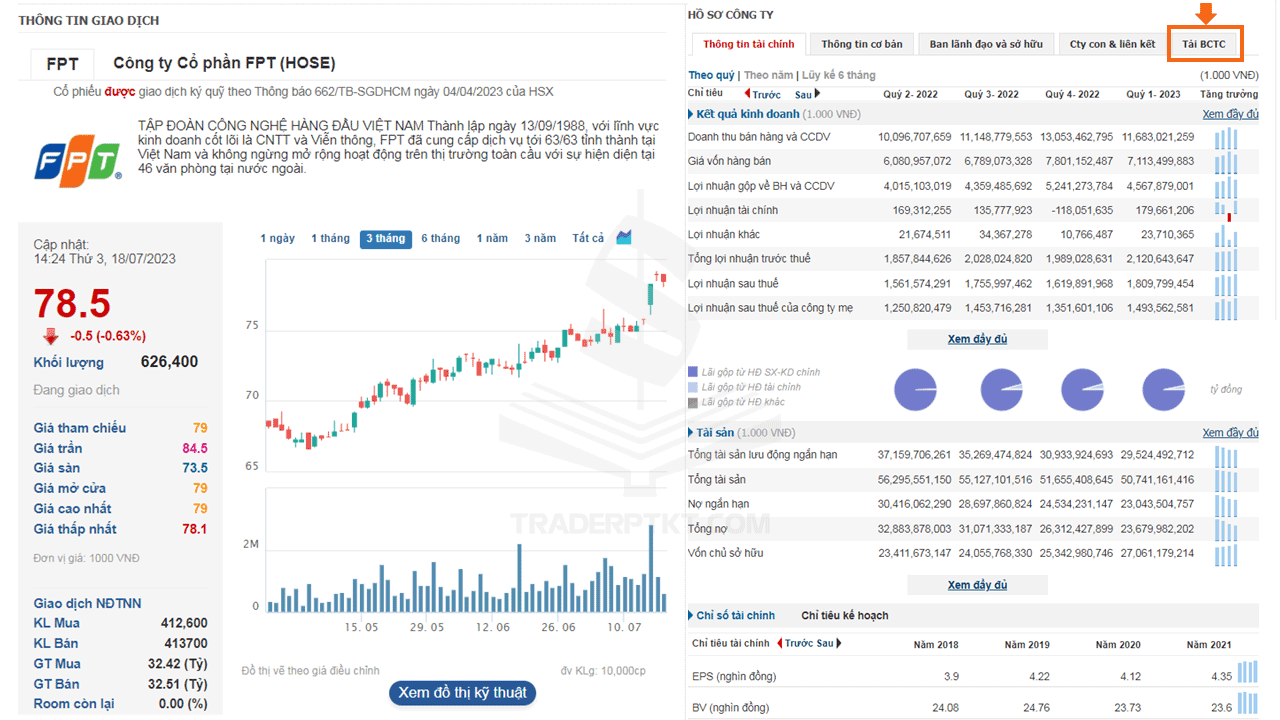Screen dimensions: 1280x720
Task: Select the 1 năm chart range
Action: (x=492, y=238)
